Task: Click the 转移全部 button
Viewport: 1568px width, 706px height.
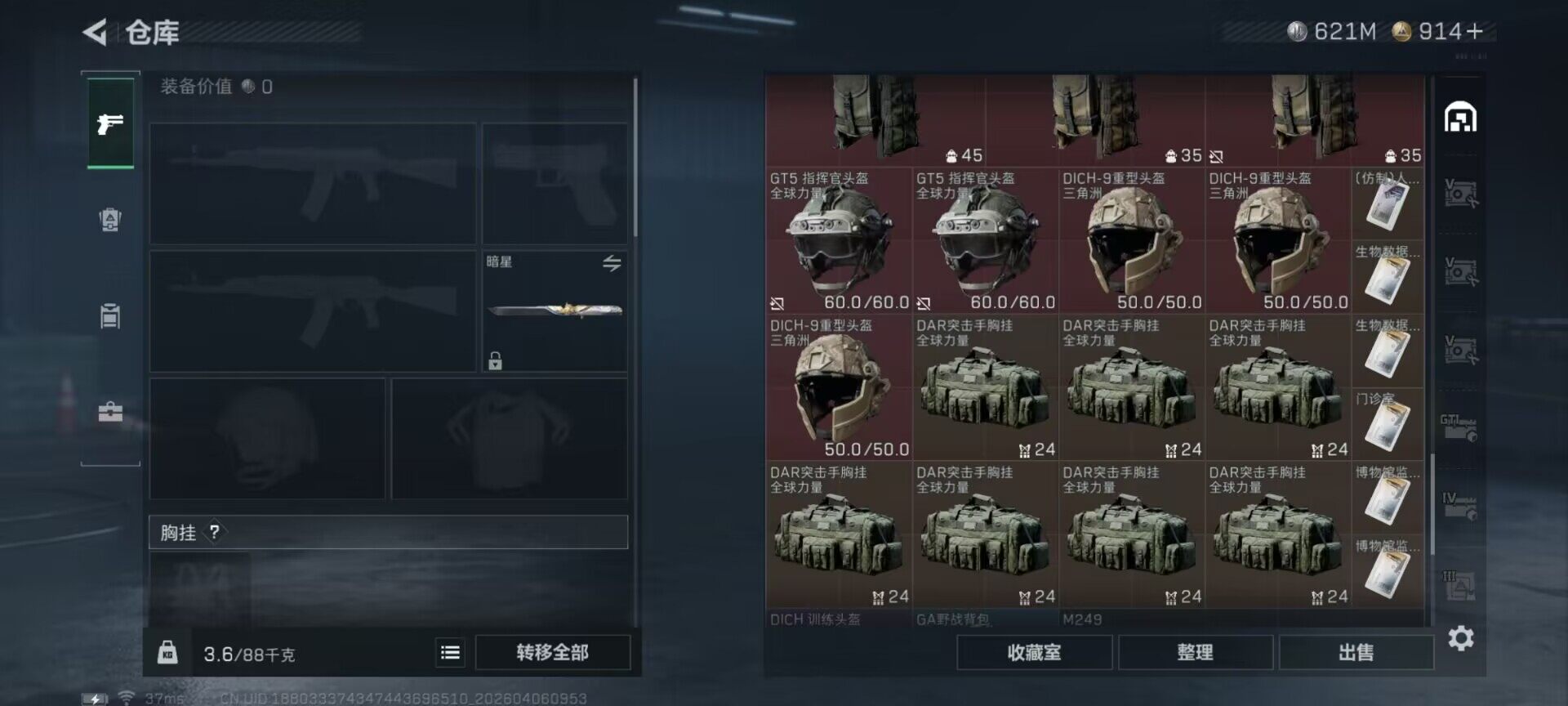Action: (x=552, y=652)
